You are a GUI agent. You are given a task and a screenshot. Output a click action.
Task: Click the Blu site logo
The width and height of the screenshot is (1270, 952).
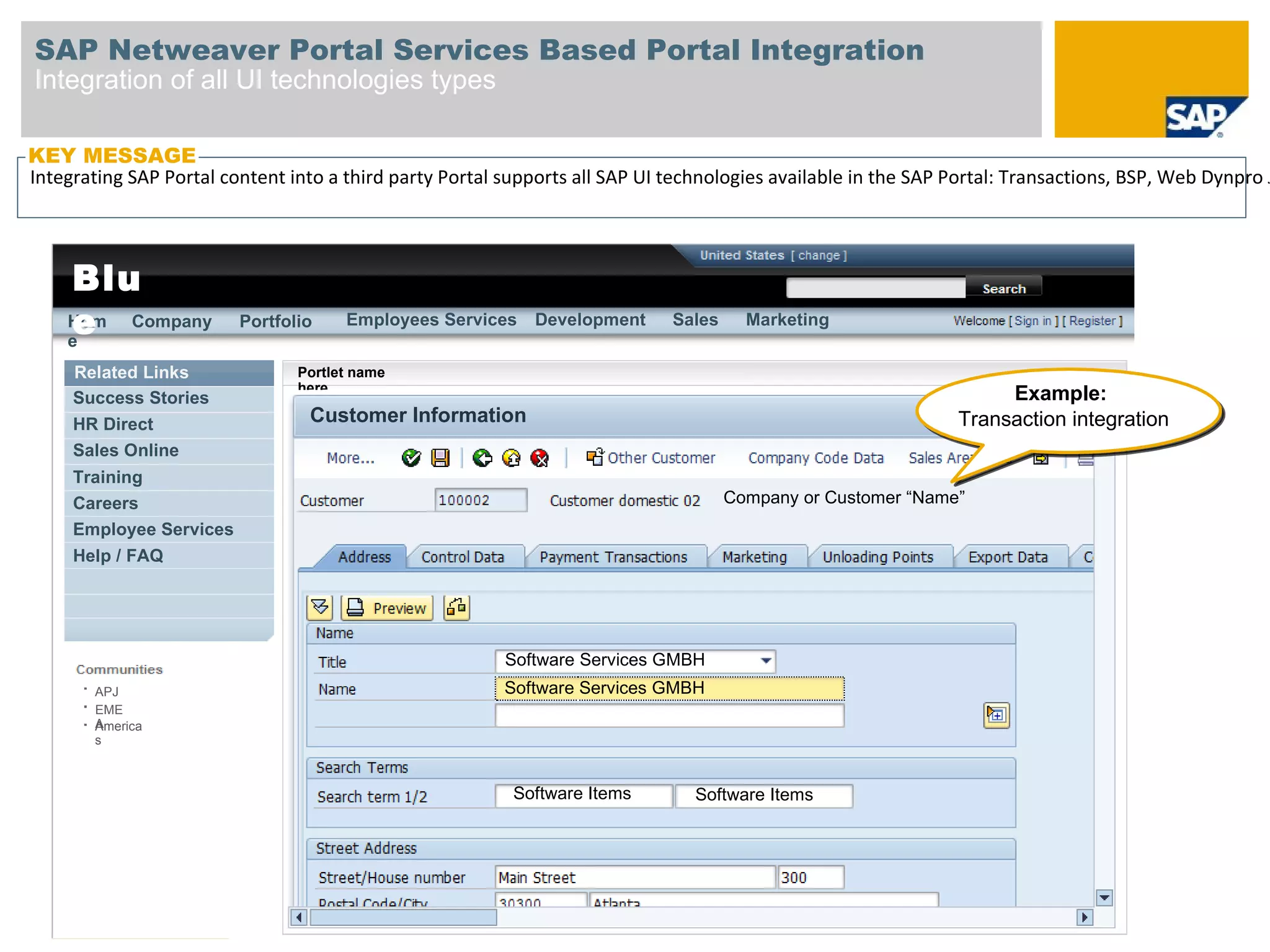(x=107, y=277)
